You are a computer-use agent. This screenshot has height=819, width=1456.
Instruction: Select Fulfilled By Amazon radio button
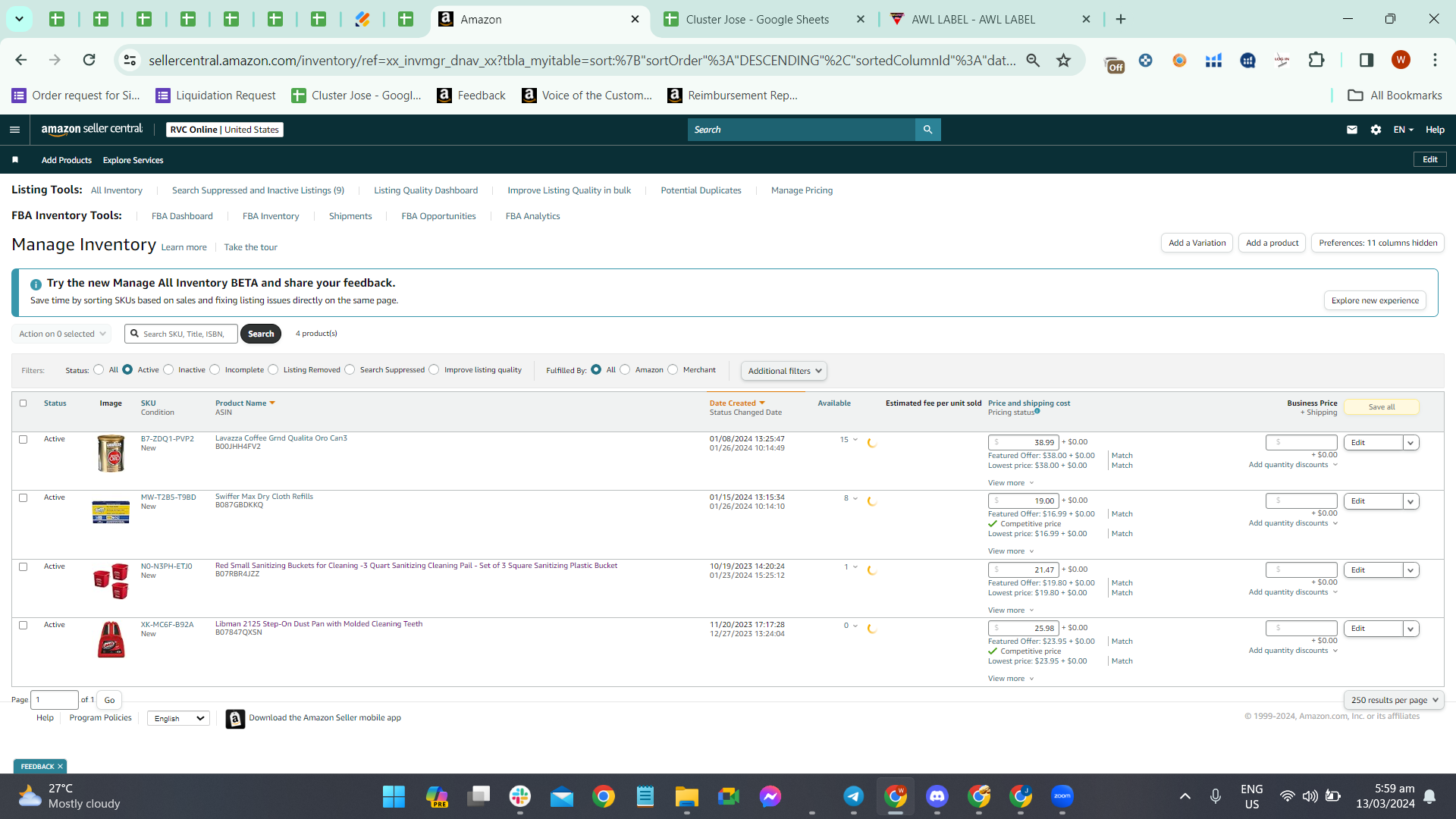(x=625, y=370)
